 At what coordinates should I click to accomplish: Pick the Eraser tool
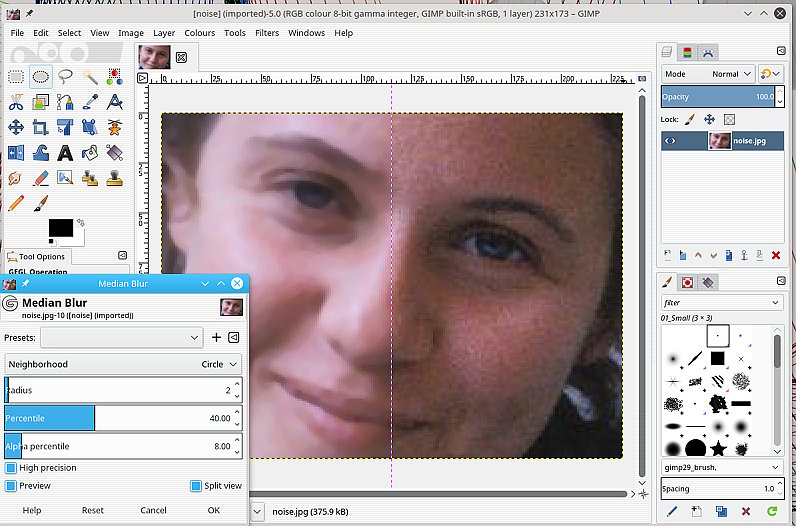[41, 177]
